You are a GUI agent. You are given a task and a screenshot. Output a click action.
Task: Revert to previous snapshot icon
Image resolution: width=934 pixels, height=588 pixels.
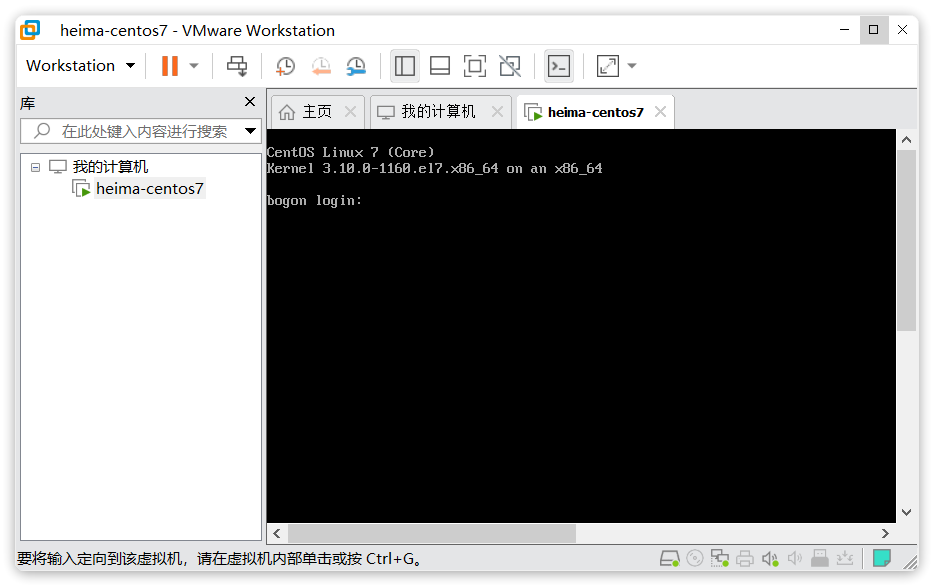[321, 66]
